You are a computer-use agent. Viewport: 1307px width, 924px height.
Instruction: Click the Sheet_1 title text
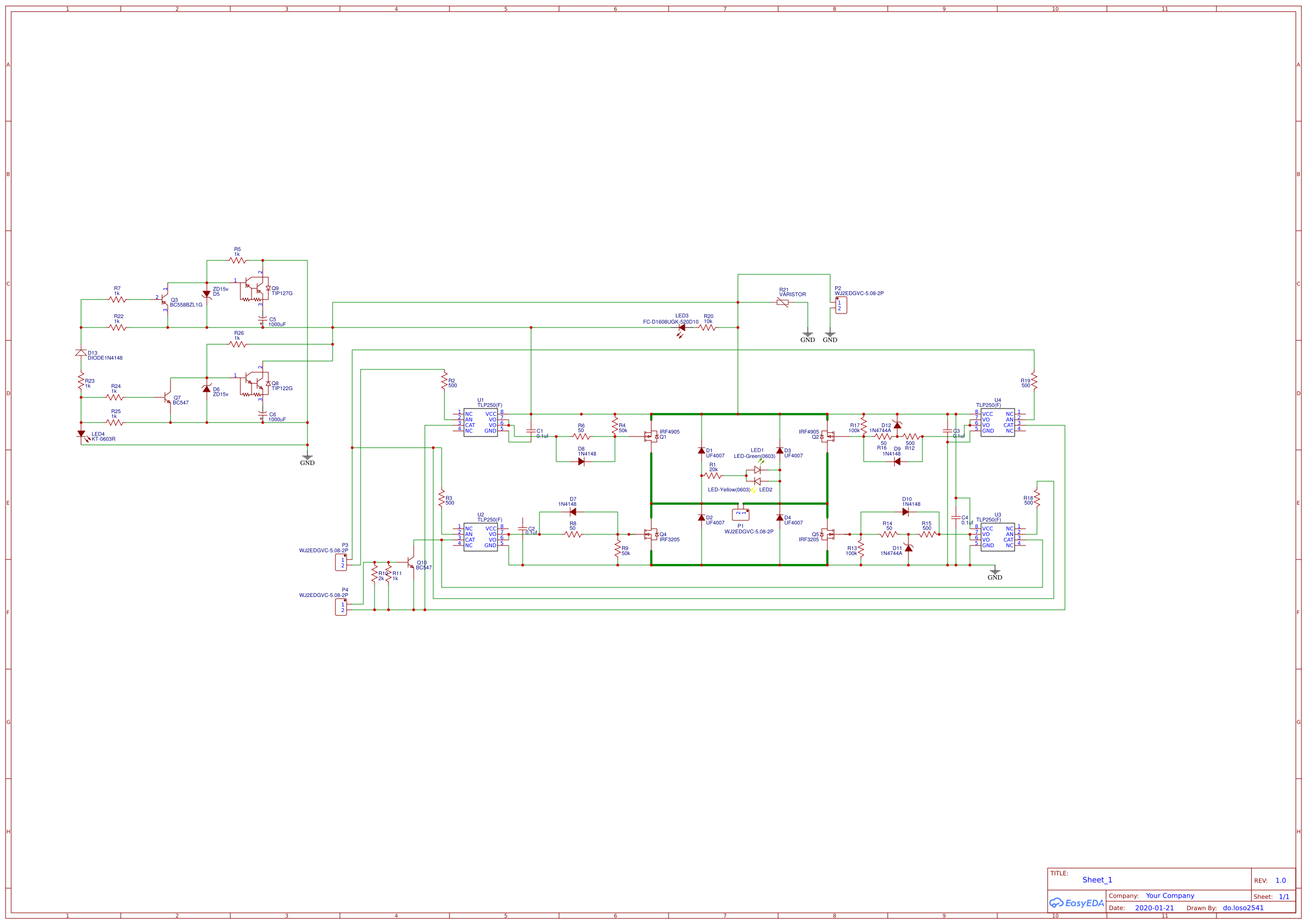[x=1097, y=880]
